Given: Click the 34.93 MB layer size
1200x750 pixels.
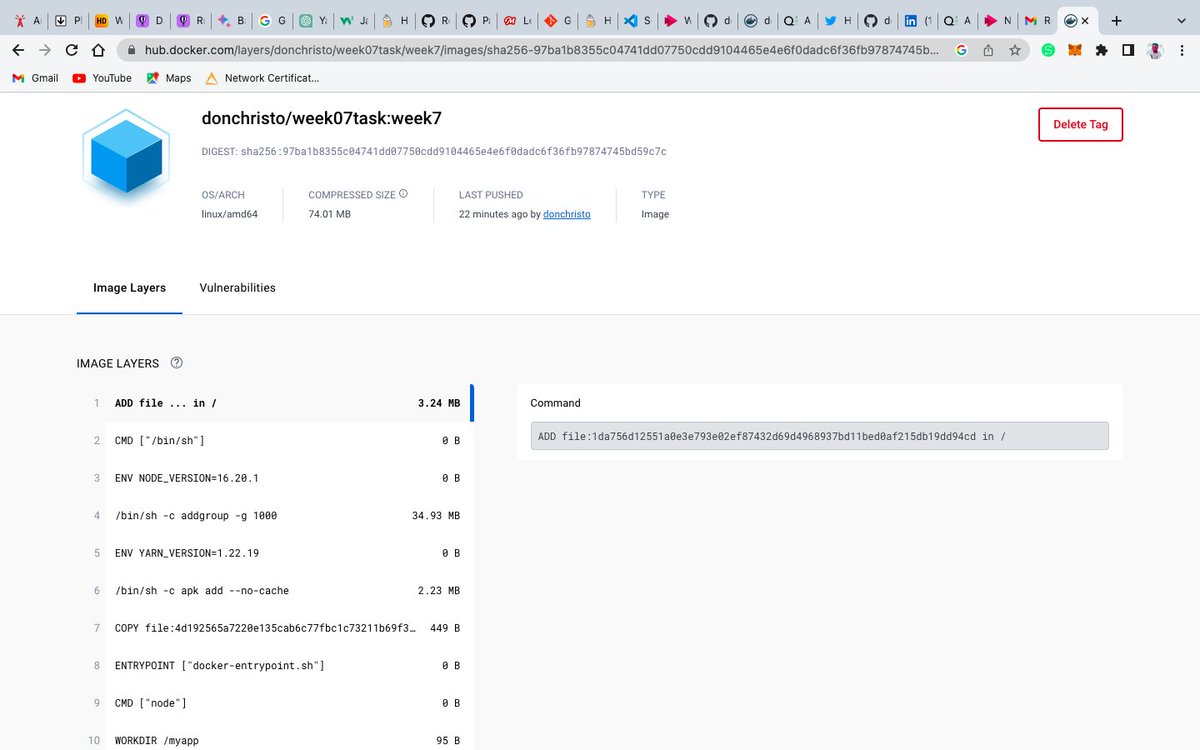Looking at the screenshot, I should 435,516.
